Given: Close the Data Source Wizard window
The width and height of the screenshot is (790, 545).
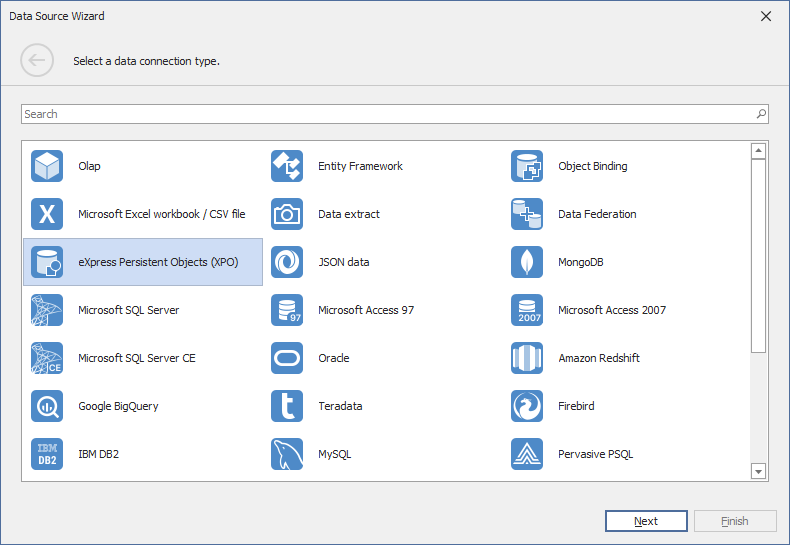Looking at the screenshot, I should 766,16.
